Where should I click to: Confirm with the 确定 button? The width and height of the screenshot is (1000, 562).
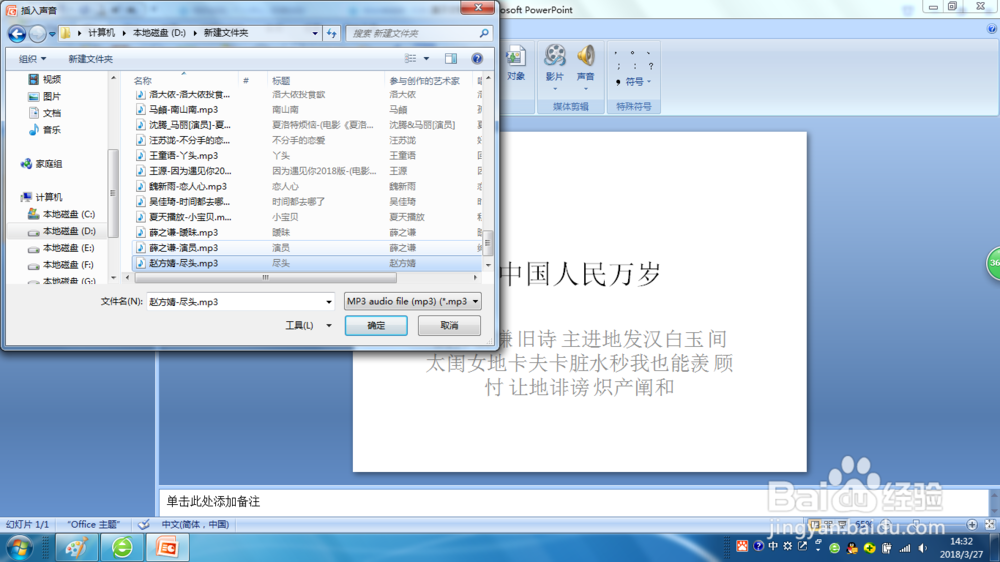click(376, 325)
